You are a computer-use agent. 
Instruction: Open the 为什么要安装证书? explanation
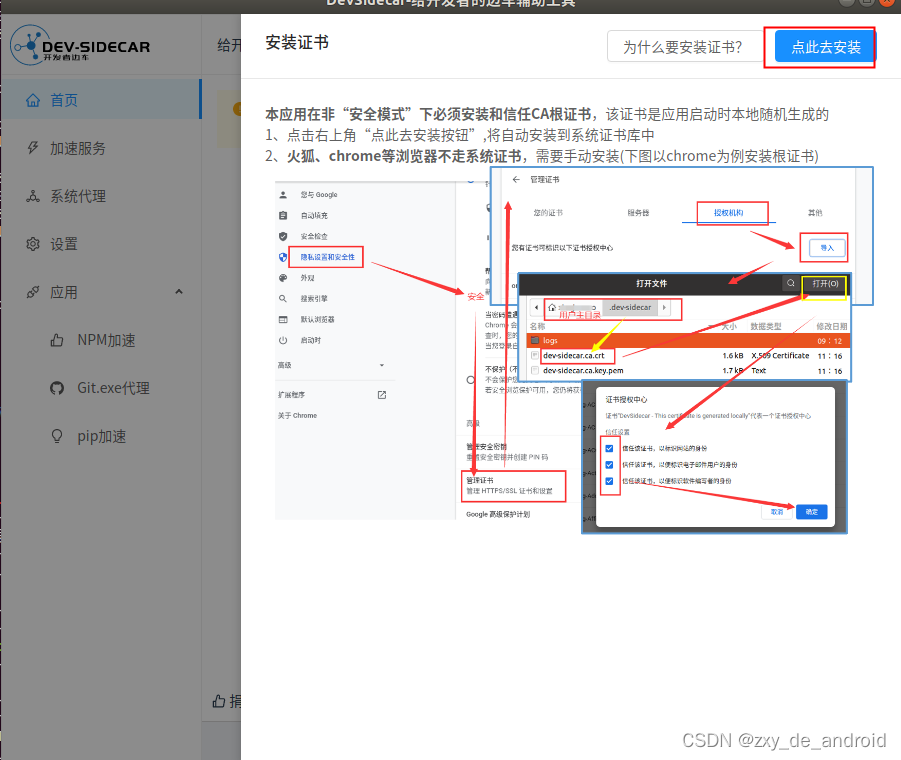(684, 47)
